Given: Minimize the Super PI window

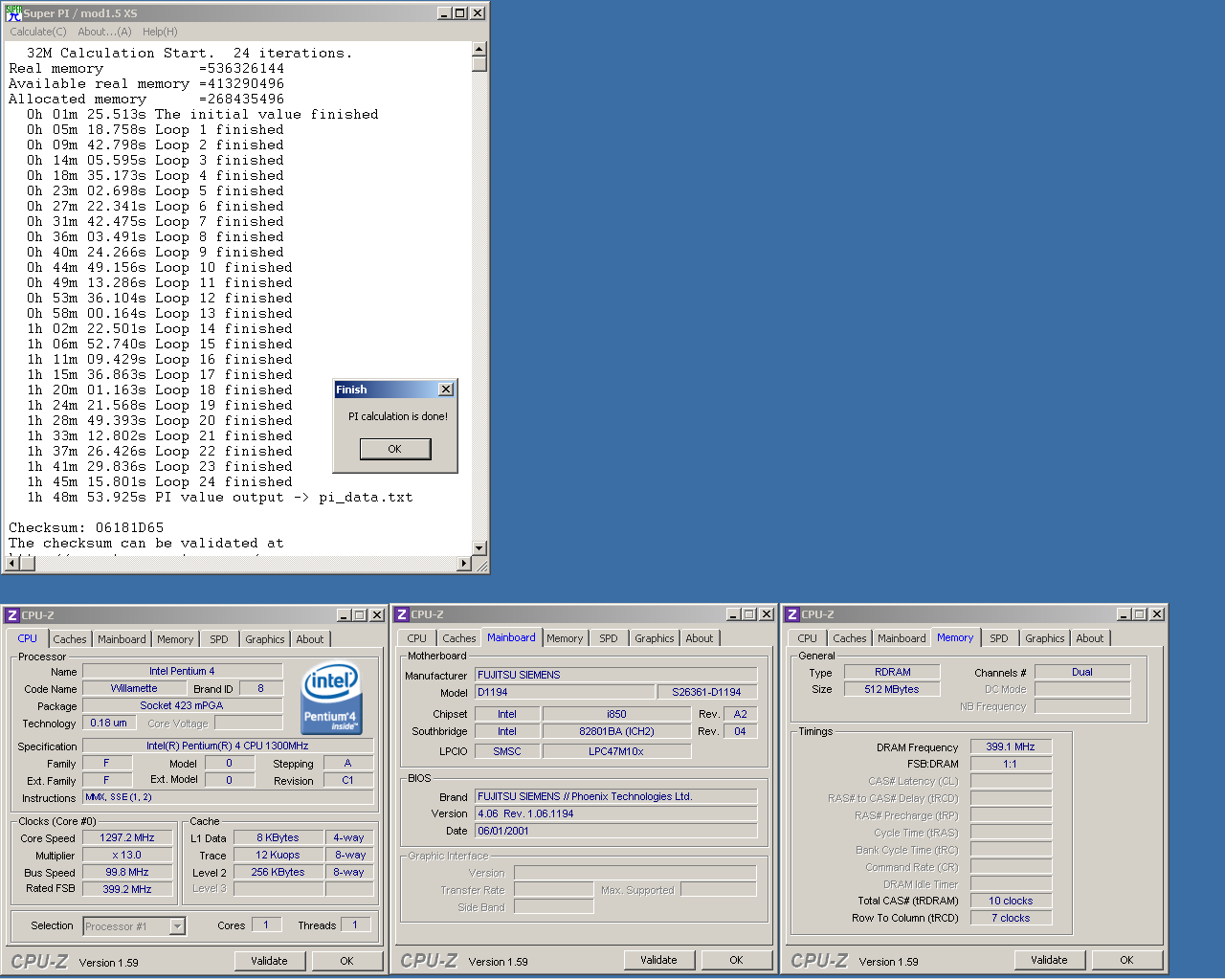Looking at the screenshot, I should coord(444,12).
